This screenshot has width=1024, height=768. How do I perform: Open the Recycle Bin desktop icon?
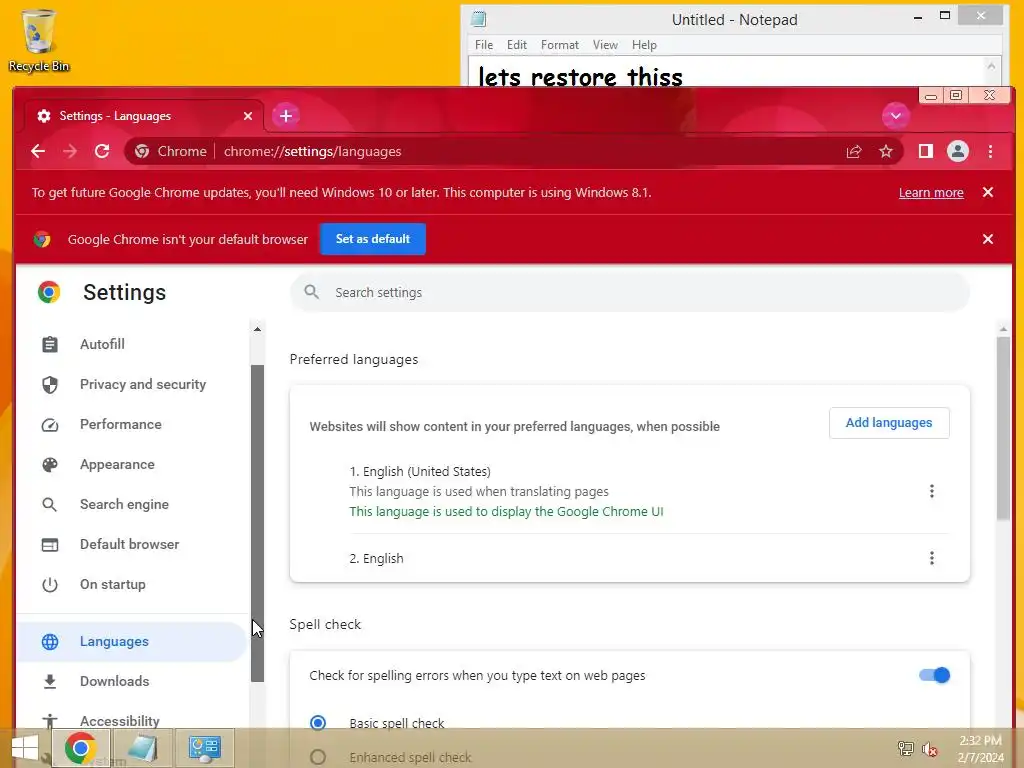tap(39, 40)
